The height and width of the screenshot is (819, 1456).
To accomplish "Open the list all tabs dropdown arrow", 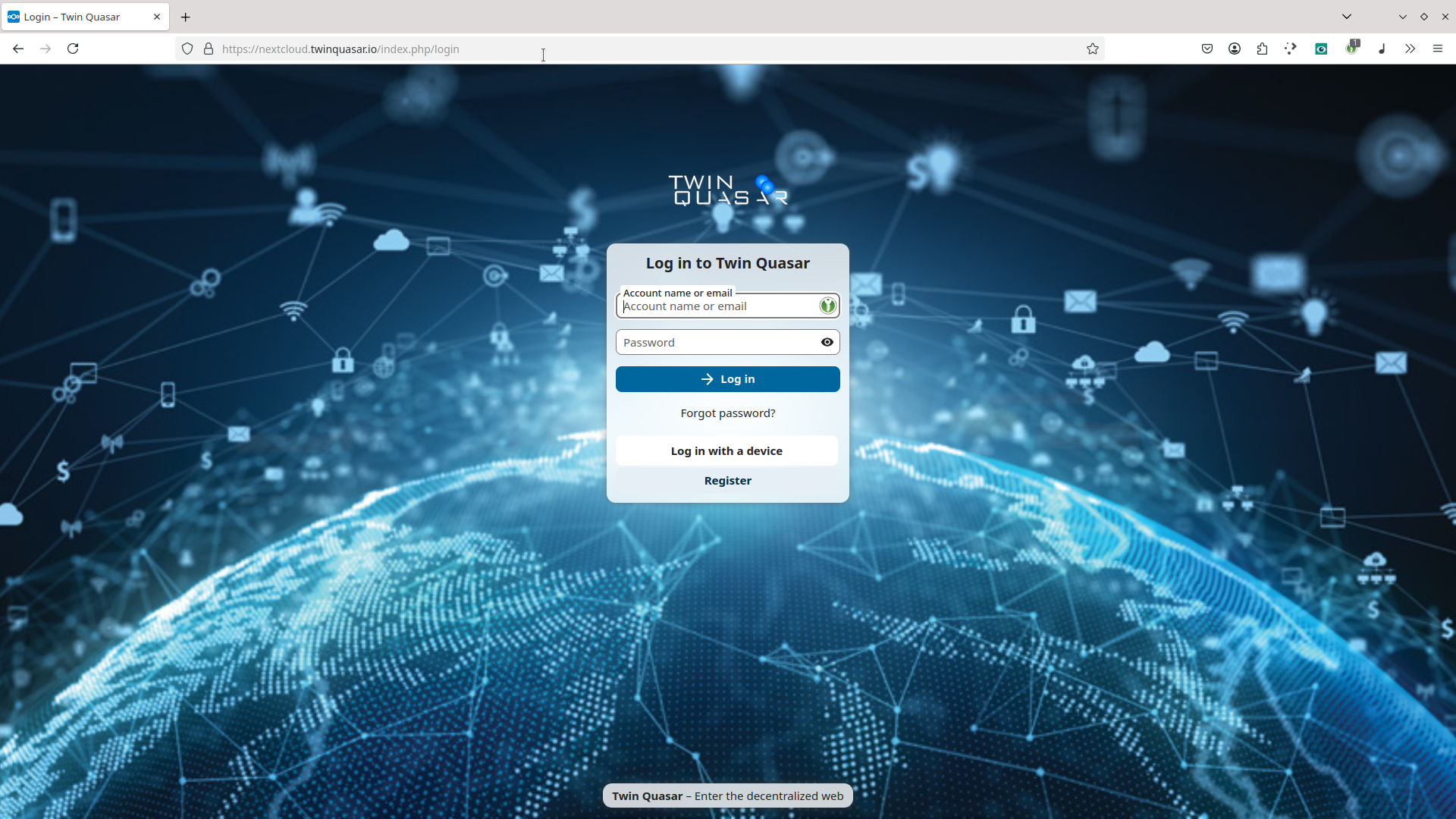I will coord(1347,16).
